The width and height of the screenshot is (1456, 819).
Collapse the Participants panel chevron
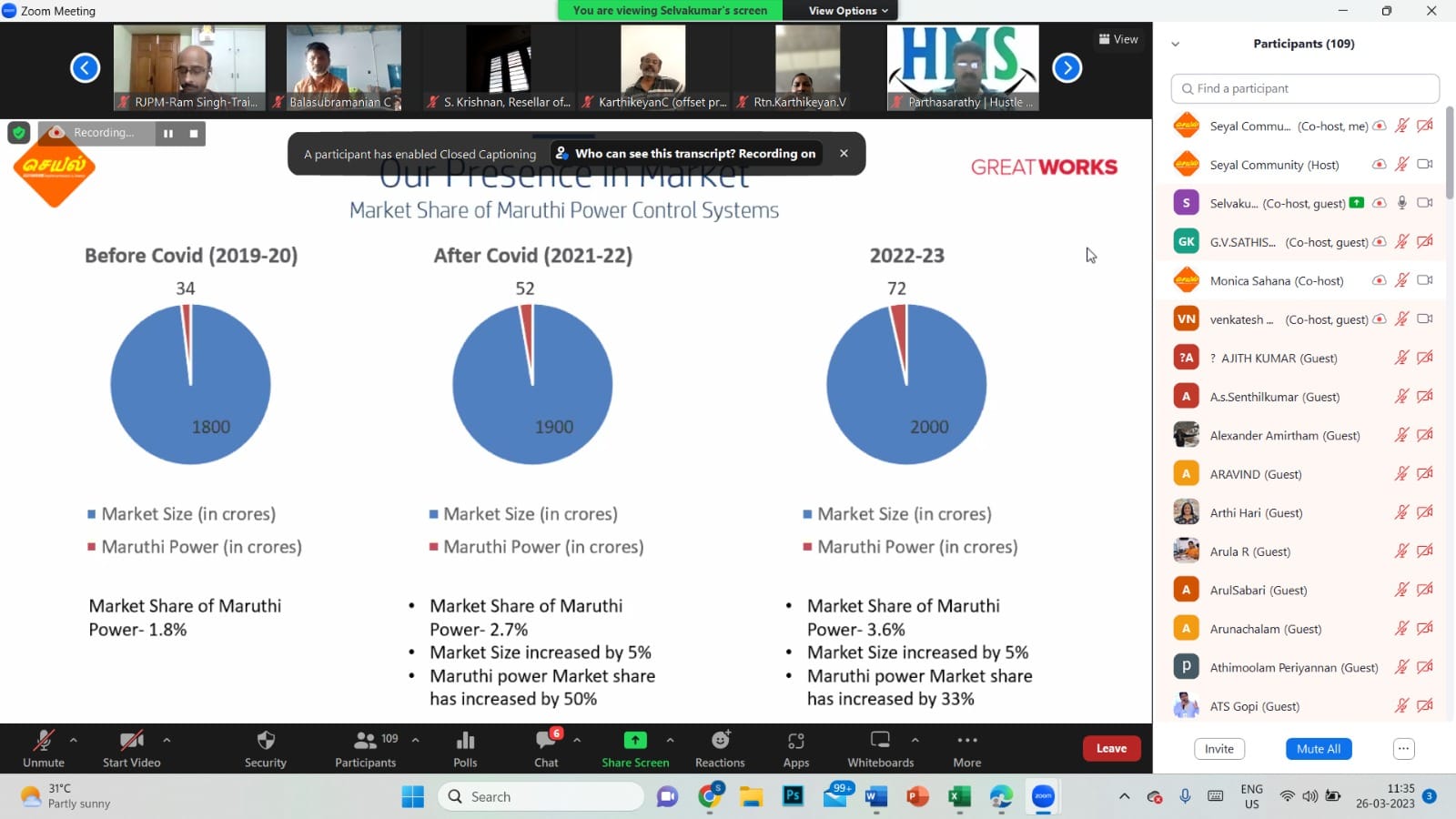click(x=1175, y=44)
